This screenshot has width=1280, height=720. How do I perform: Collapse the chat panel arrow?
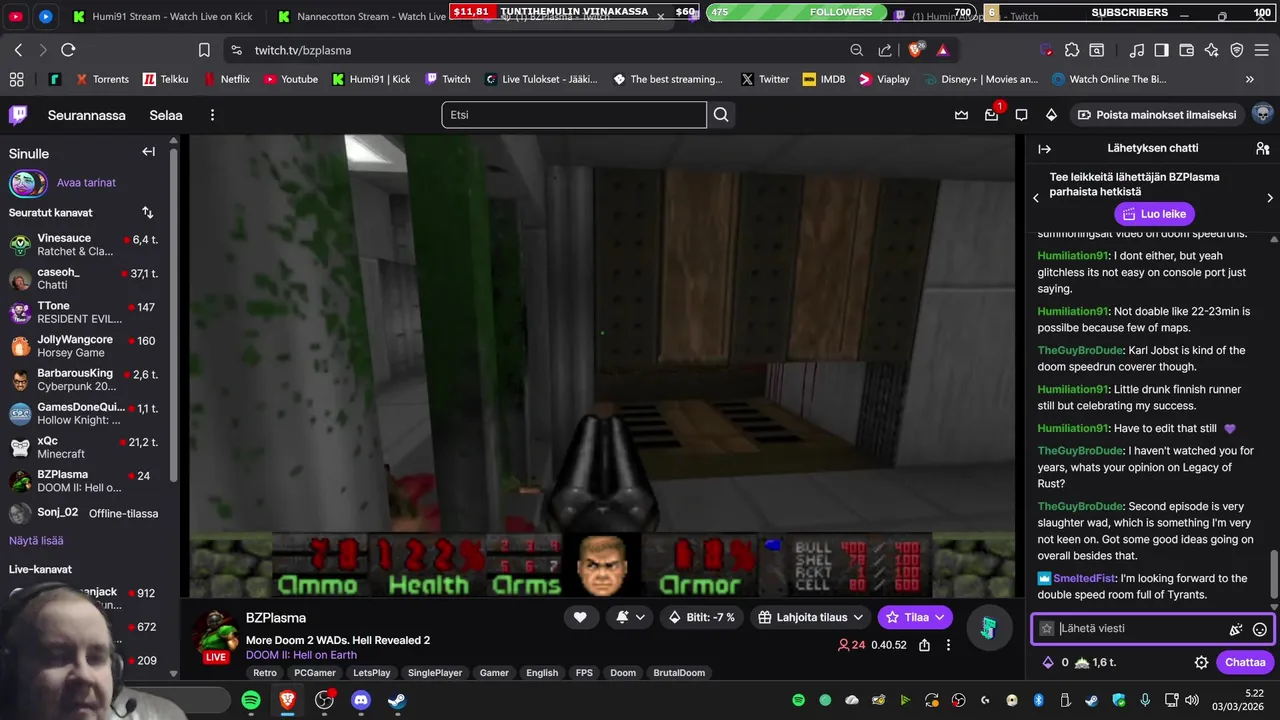1045,148
